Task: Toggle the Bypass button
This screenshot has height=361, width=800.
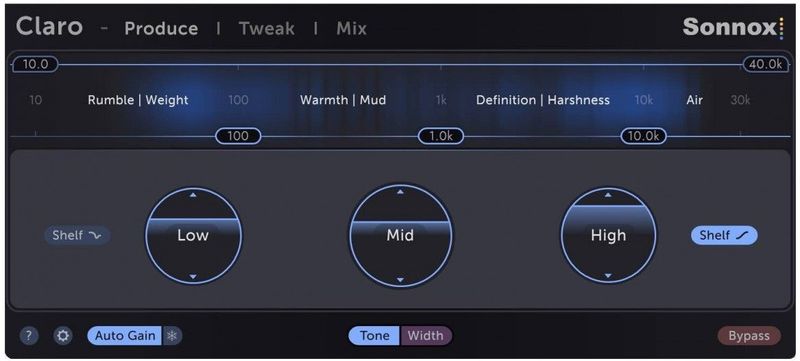Action: coord(749,336)
